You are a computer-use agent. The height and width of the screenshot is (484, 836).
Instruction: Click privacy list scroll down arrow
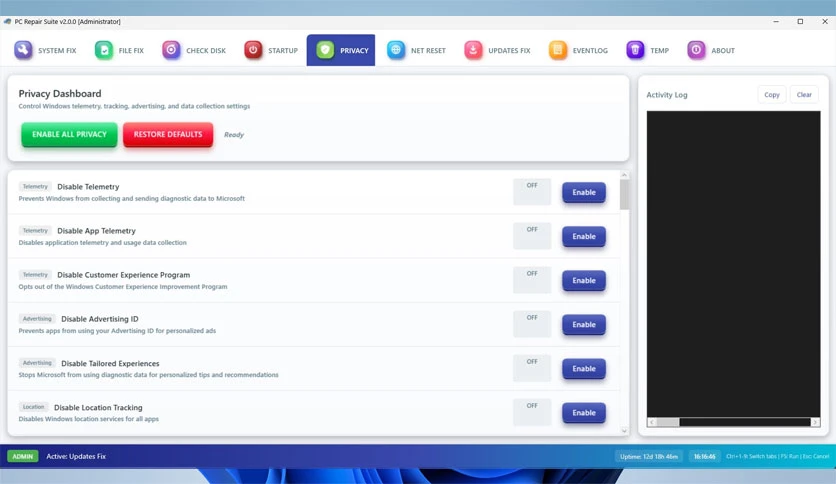(x=624, y=431)
